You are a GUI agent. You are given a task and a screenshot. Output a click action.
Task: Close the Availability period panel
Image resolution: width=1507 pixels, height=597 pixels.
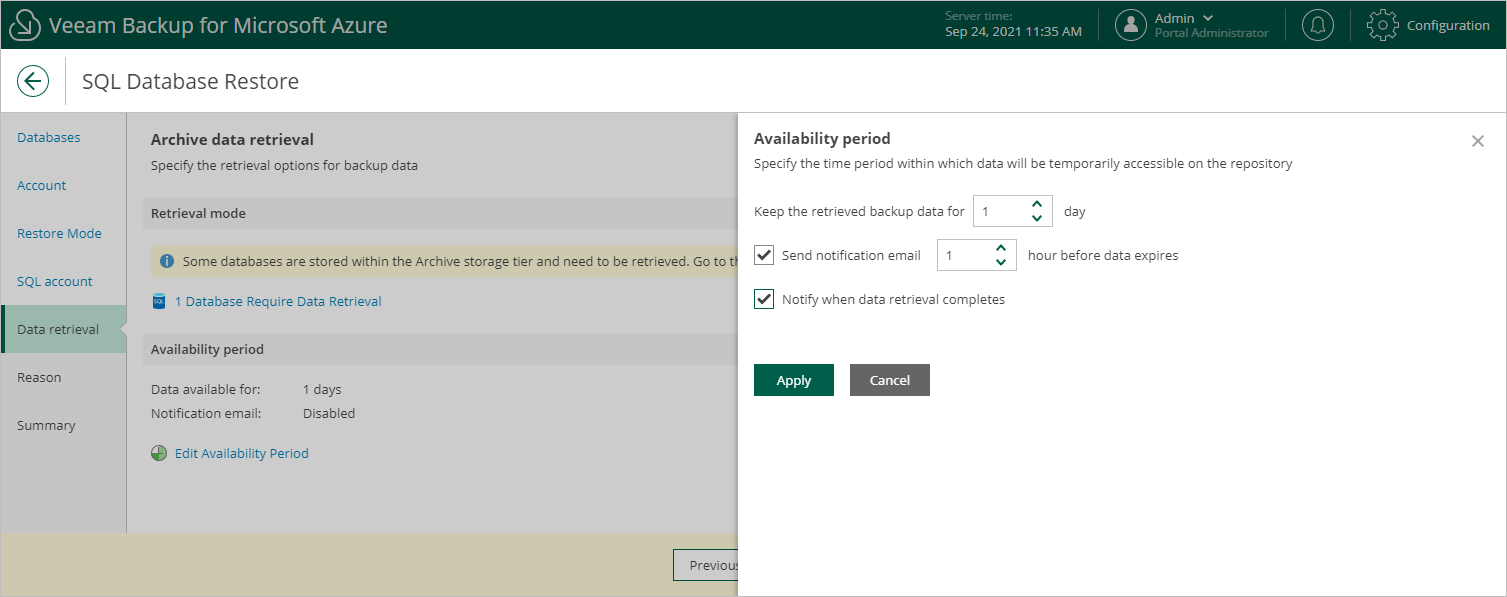pyautogui.click(x=1478, y=141)
